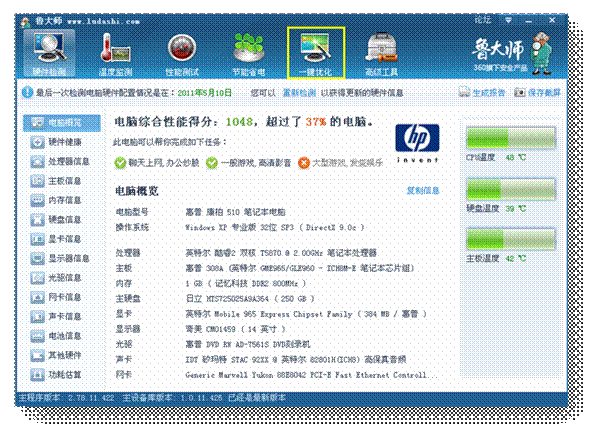Image resolution: width=603 pixels, height=440 pixels.
Task: Close the 鲁大师 window
Action: (x=552, y=20)
